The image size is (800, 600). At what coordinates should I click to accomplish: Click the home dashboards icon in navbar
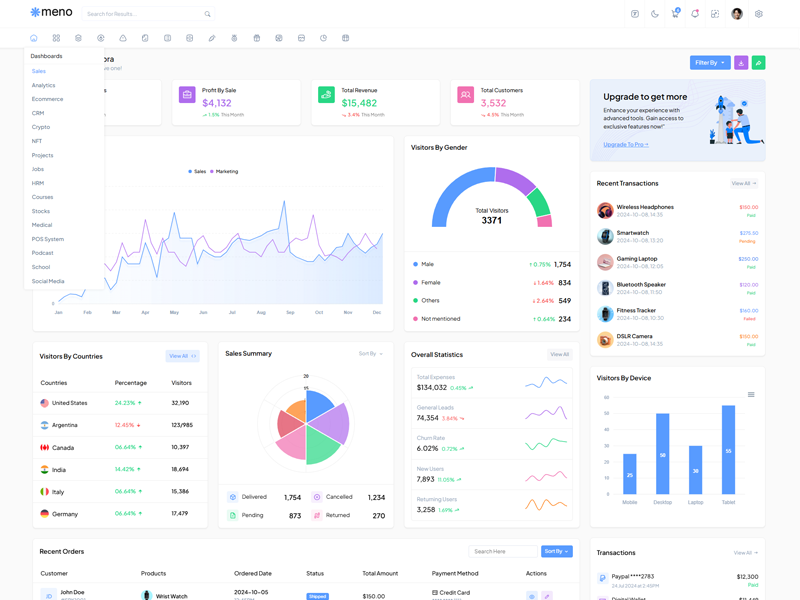(34, 38)
